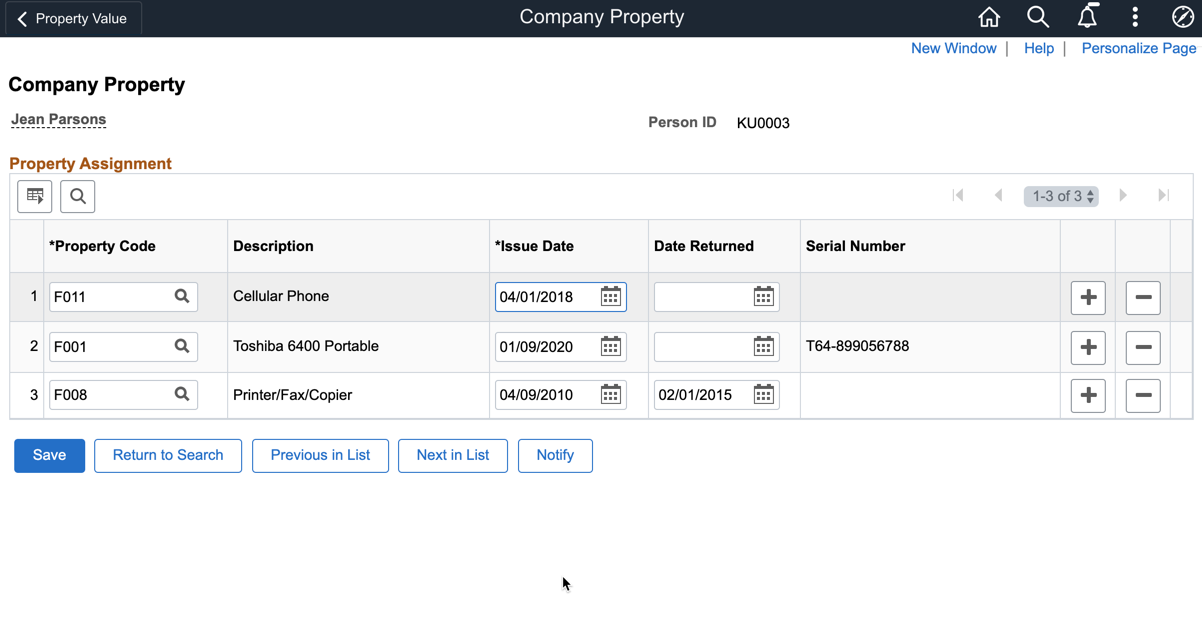The image size is (1202, 637).
Task: Click the NavBar compass icon
Action: click(x=1182, y=17)
